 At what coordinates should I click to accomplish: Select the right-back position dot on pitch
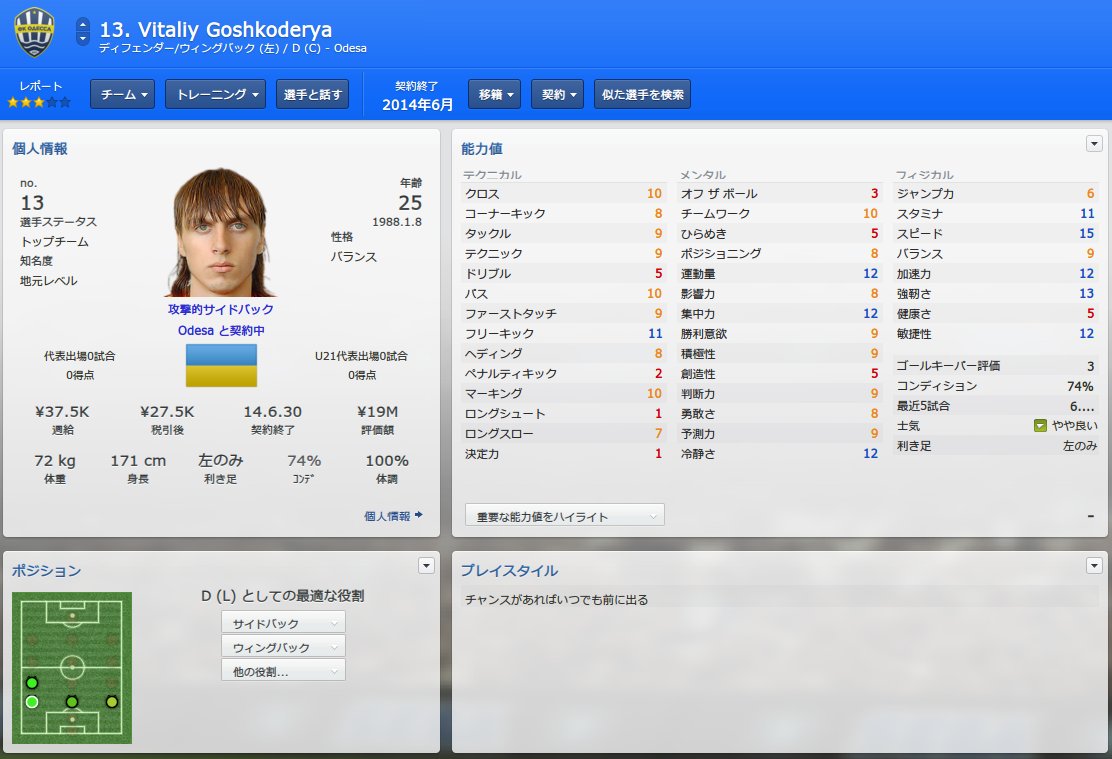(111, 702)
